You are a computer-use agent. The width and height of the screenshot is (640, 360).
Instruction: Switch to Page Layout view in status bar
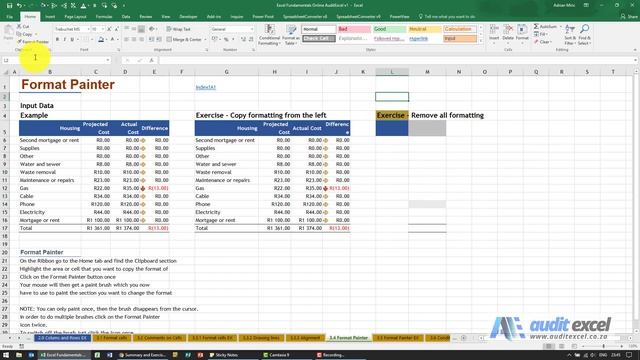[561, 347]
